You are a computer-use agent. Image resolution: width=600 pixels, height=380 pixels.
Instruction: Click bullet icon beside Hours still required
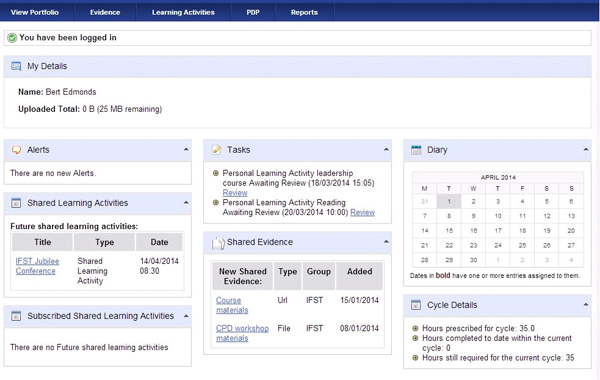[415, 358]
